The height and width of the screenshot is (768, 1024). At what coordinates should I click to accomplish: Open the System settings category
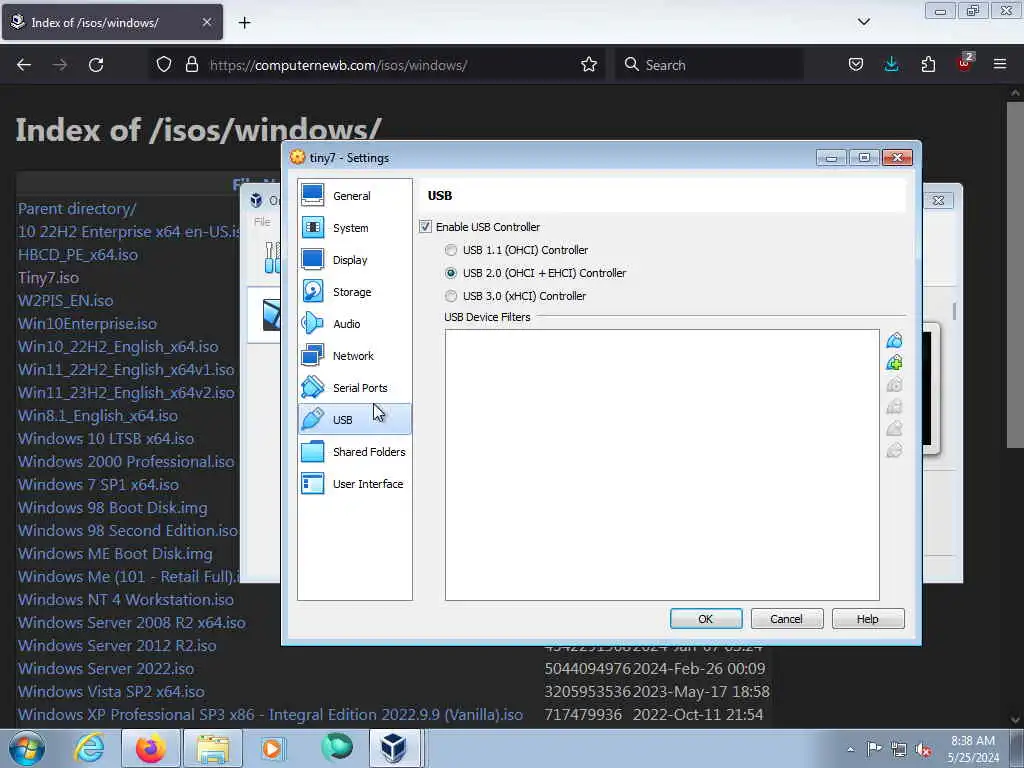pyautogui.click(x=355, y=228)
